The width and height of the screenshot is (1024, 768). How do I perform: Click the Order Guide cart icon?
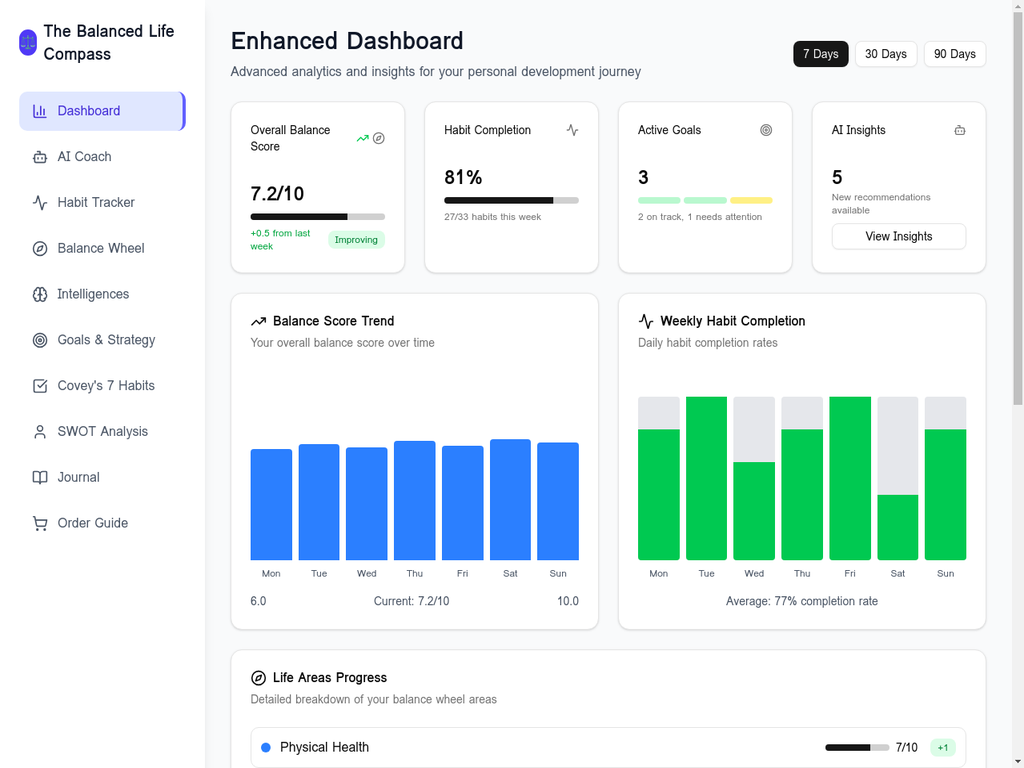tap(39, 523)
